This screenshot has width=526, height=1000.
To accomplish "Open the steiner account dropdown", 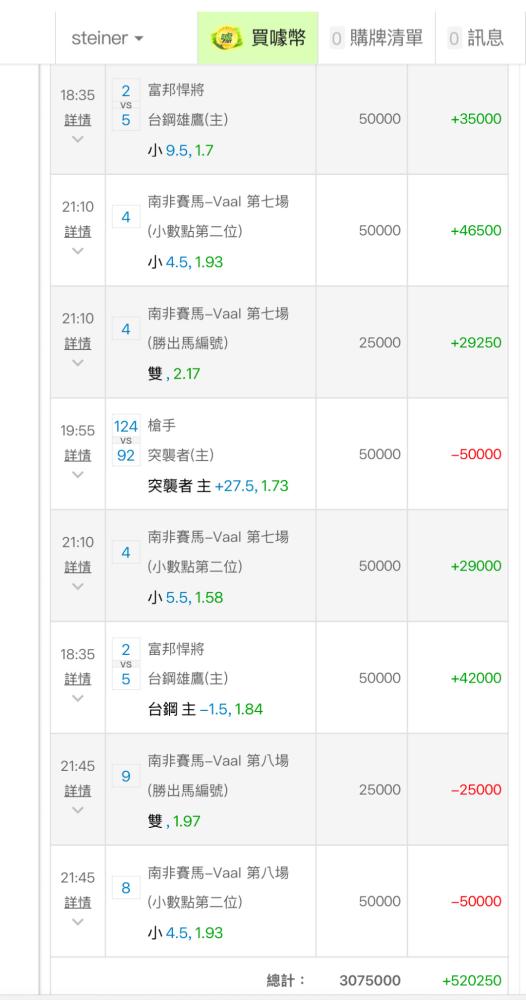I will tap(108, 38).
